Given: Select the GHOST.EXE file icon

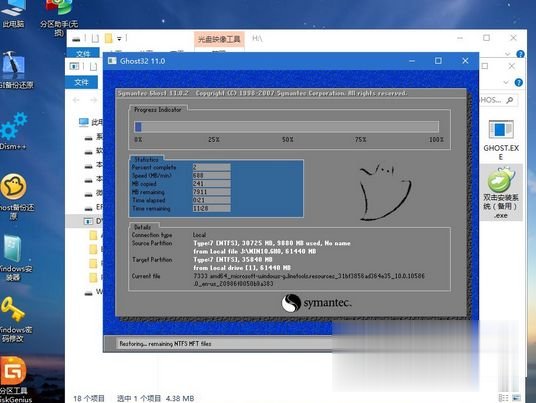Looking at the screenshot, I should (501, 139).
